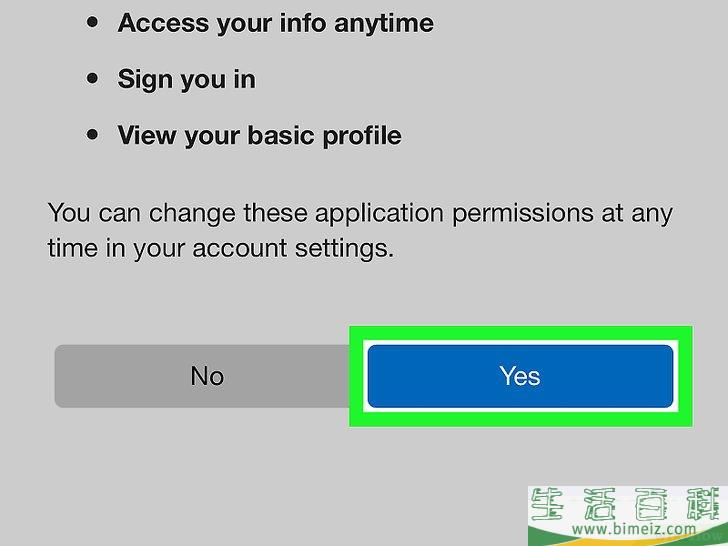728x546 pixels.
Task: Click bullet point beside 'Sign you in'
Action: click(92, 78)
